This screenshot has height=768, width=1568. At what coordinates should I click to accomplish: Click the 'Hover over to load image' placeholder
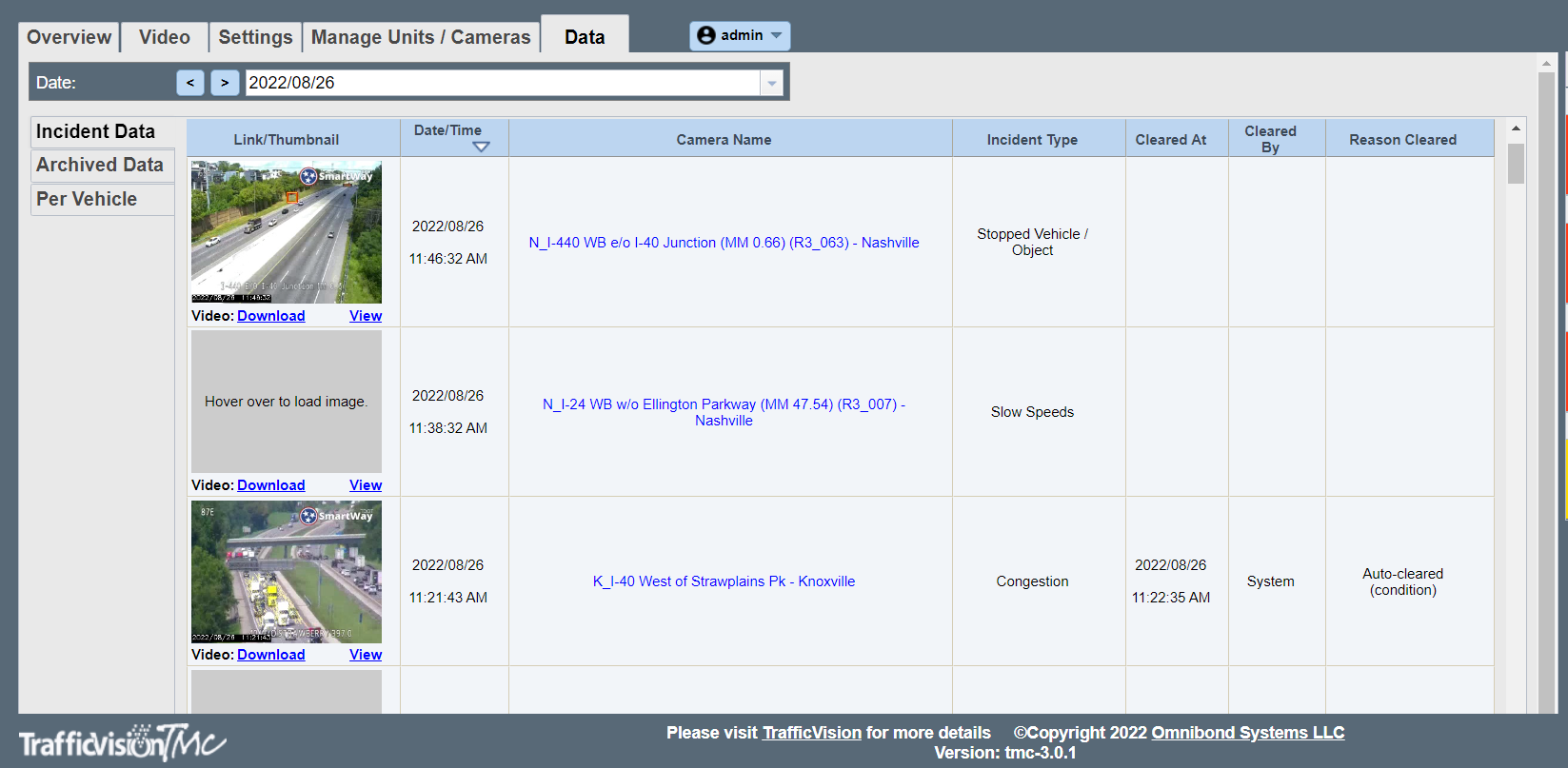point(287,402)
